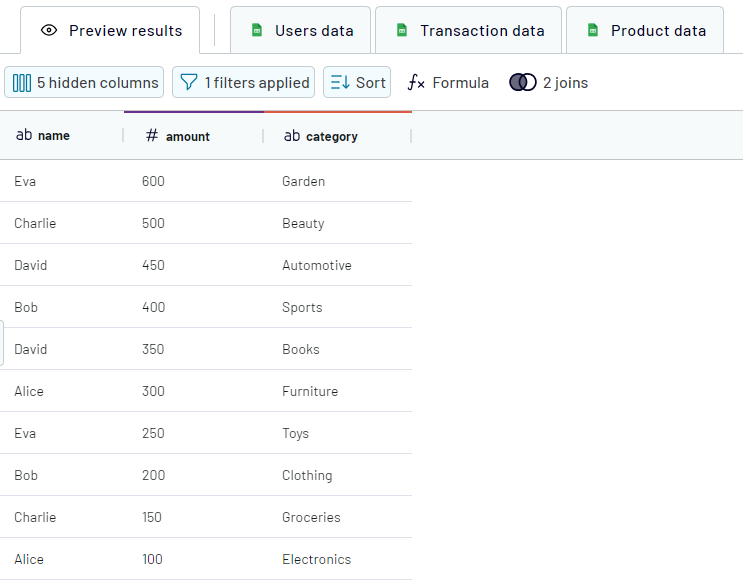Viewport: 743px width, 583px height.
Task: Click the Transaction data sheet icon
Action: 402,31
